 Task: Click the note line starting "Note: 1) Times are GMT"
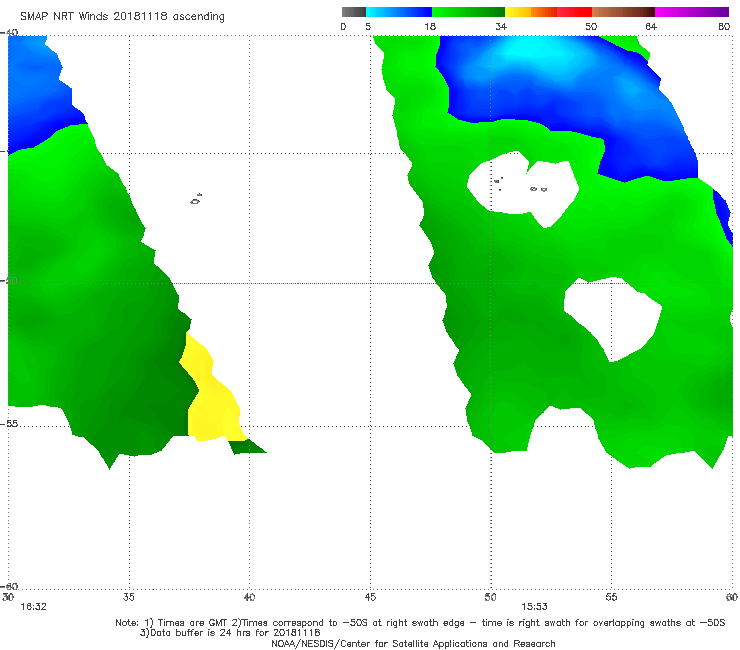tap(420, 623)
